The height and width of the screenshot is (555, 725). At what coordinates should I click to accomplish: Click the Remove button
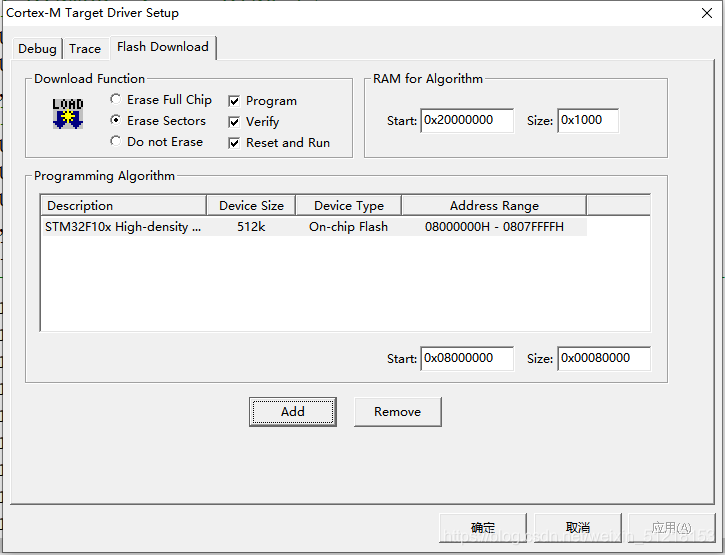[398, 412]
